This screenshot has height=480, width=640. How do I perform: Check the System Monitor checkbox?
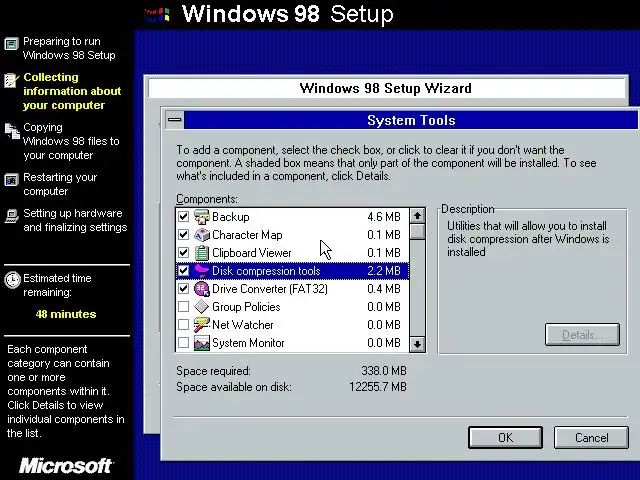[x=183, y=342]
